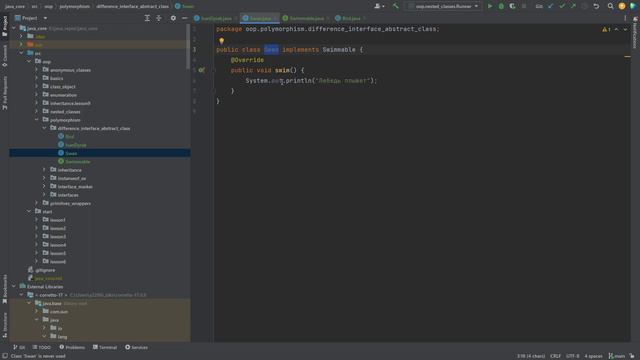Collapse the polymorphism package

(37, 120)
